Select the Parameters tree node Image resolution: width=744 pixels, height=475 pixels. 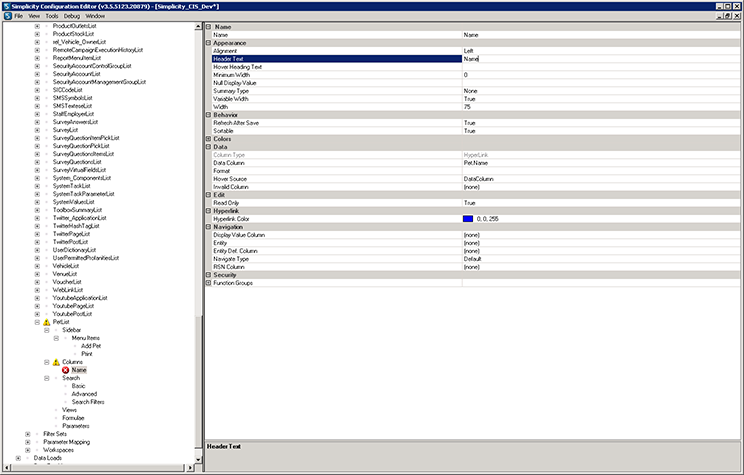pos(75,426)
